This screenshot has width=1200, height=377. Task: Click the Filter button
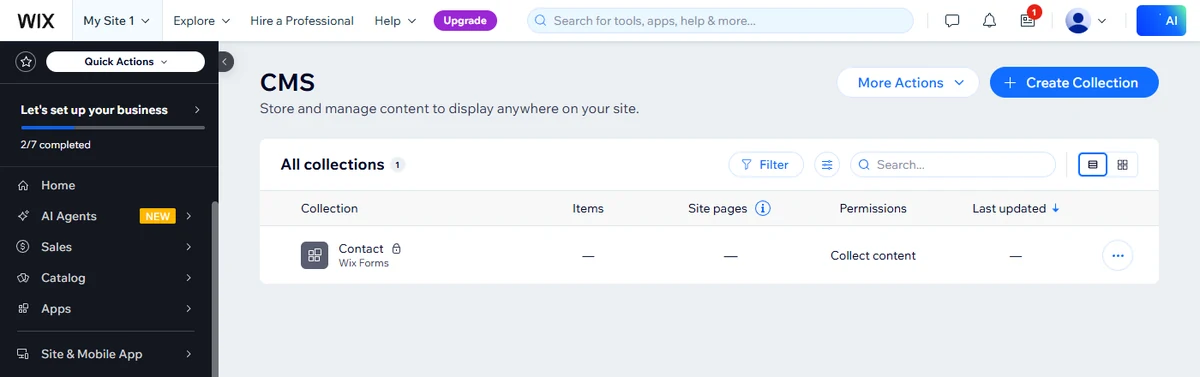(766, 165)
